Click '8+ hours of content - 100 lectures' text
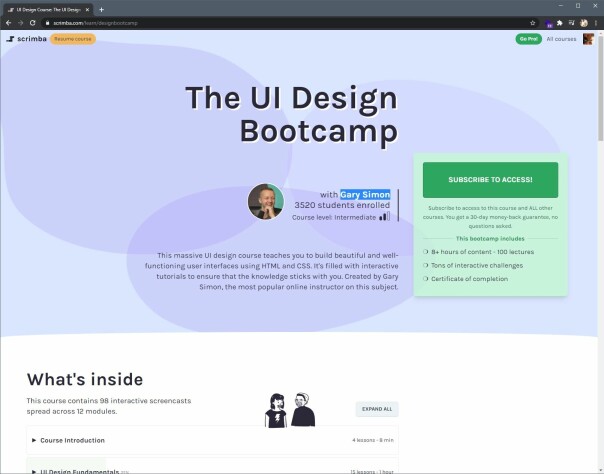The height and width of the screenshot is (474, 604). 482,252
